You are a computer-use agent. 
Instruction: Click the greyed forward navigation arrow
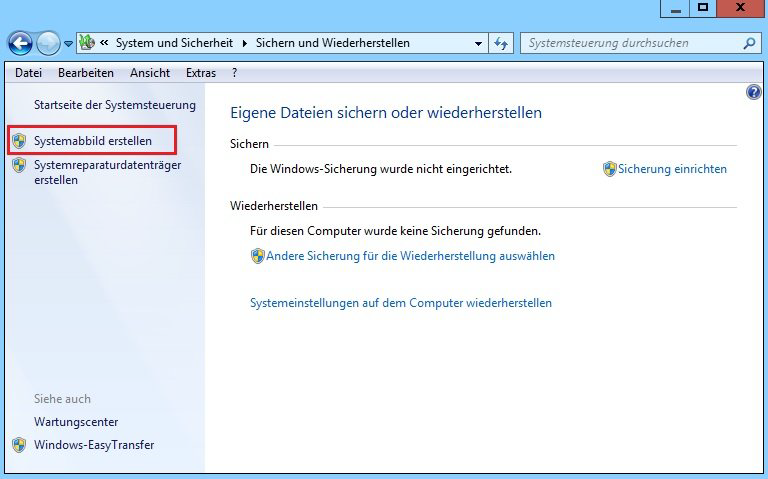(48, 44)
